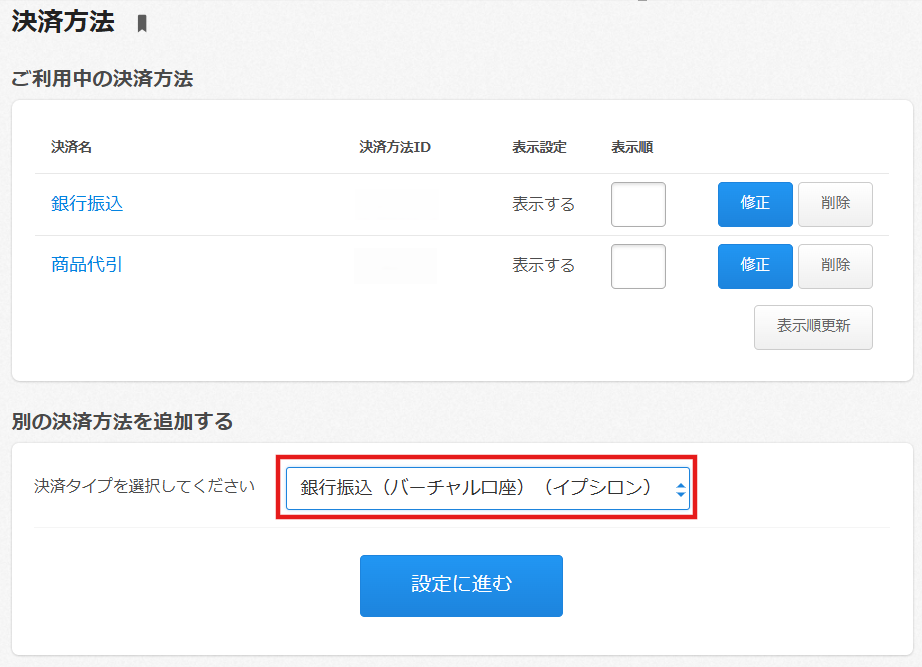Click the 設定に進む button
The image size is (922, 667).
[x=461, y=585]
